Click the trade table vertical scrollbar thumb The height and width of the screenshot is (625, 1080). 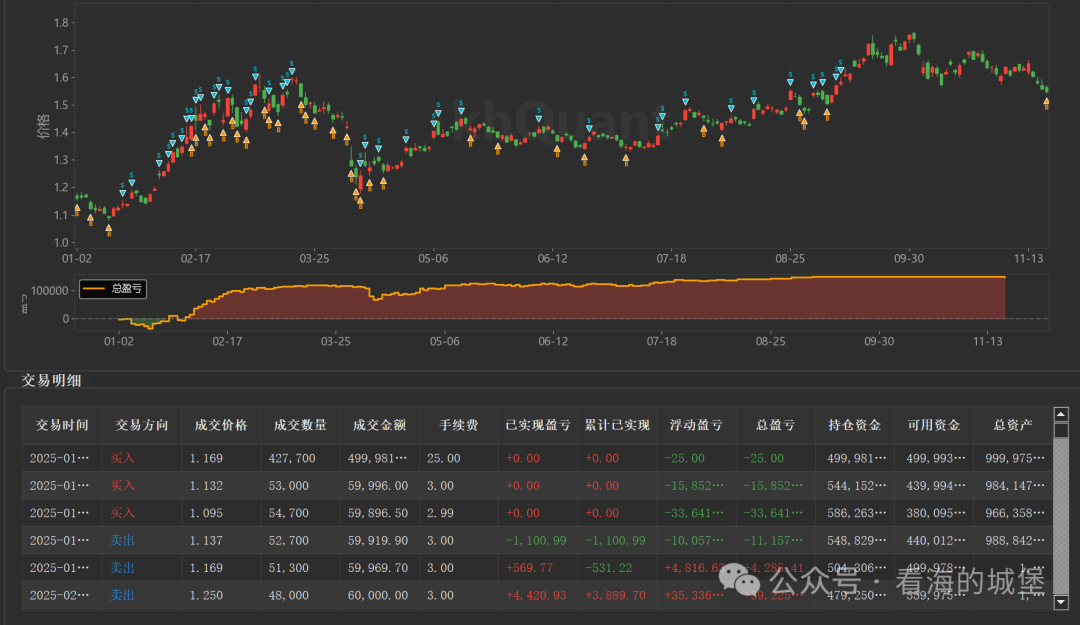[x=1061, y=430]
